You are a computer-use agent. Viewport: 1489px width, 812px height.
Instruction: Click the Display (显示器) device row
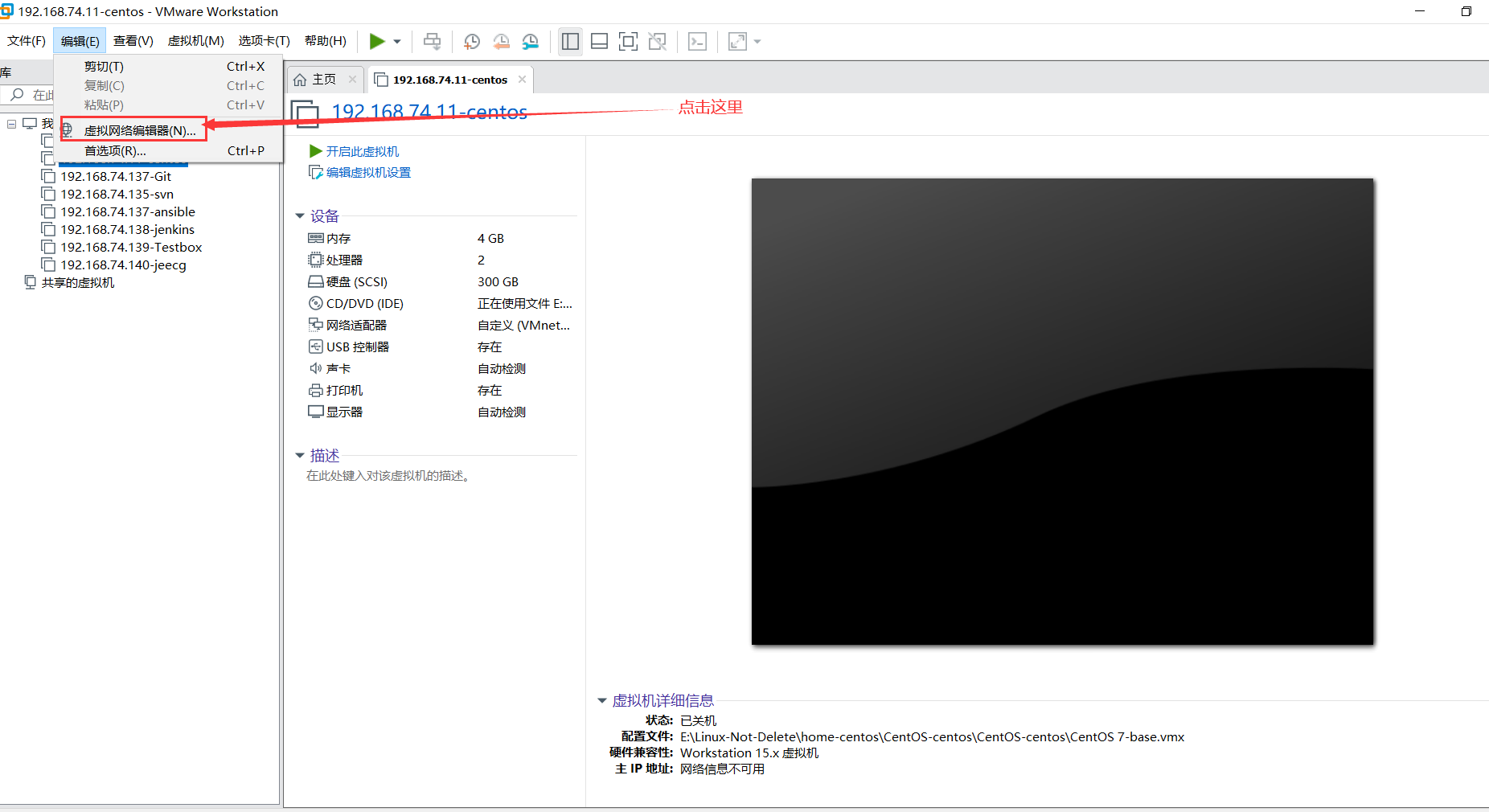tap(441, 412)
